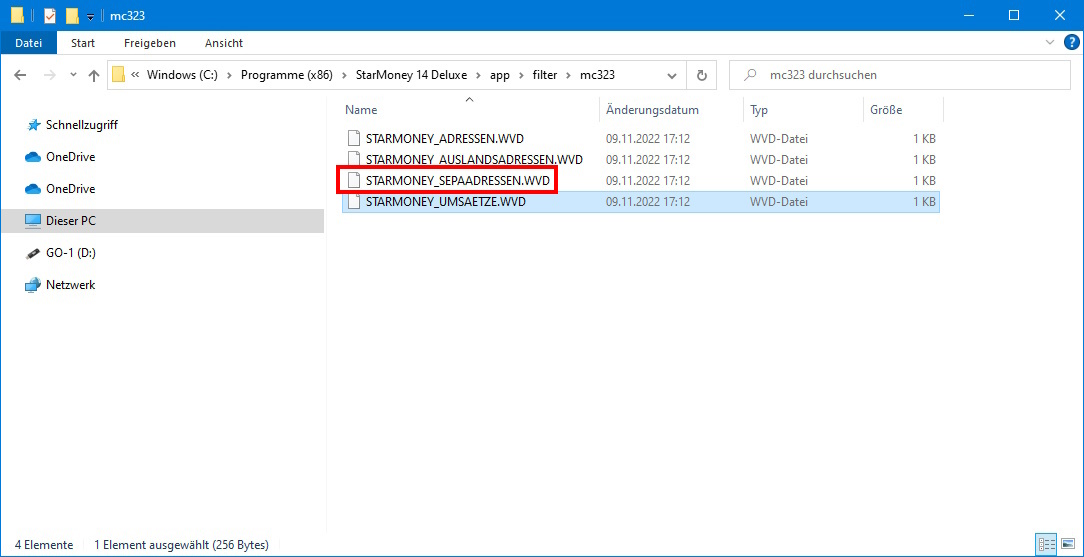
Task: Expand the address bar history dropdown
Action: [671, 75]
